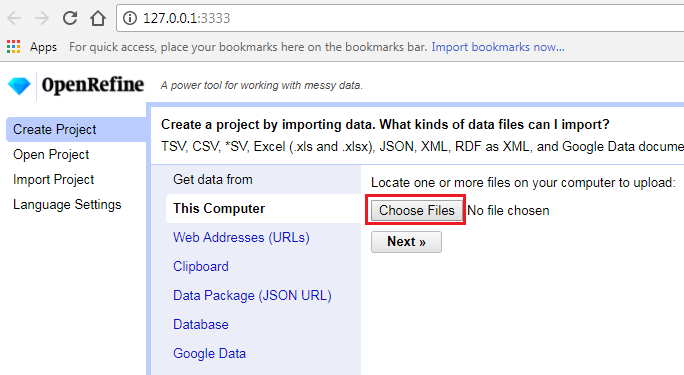
Task: Select Data Package (JSON URL) source
Action: (x=252, y=296)
